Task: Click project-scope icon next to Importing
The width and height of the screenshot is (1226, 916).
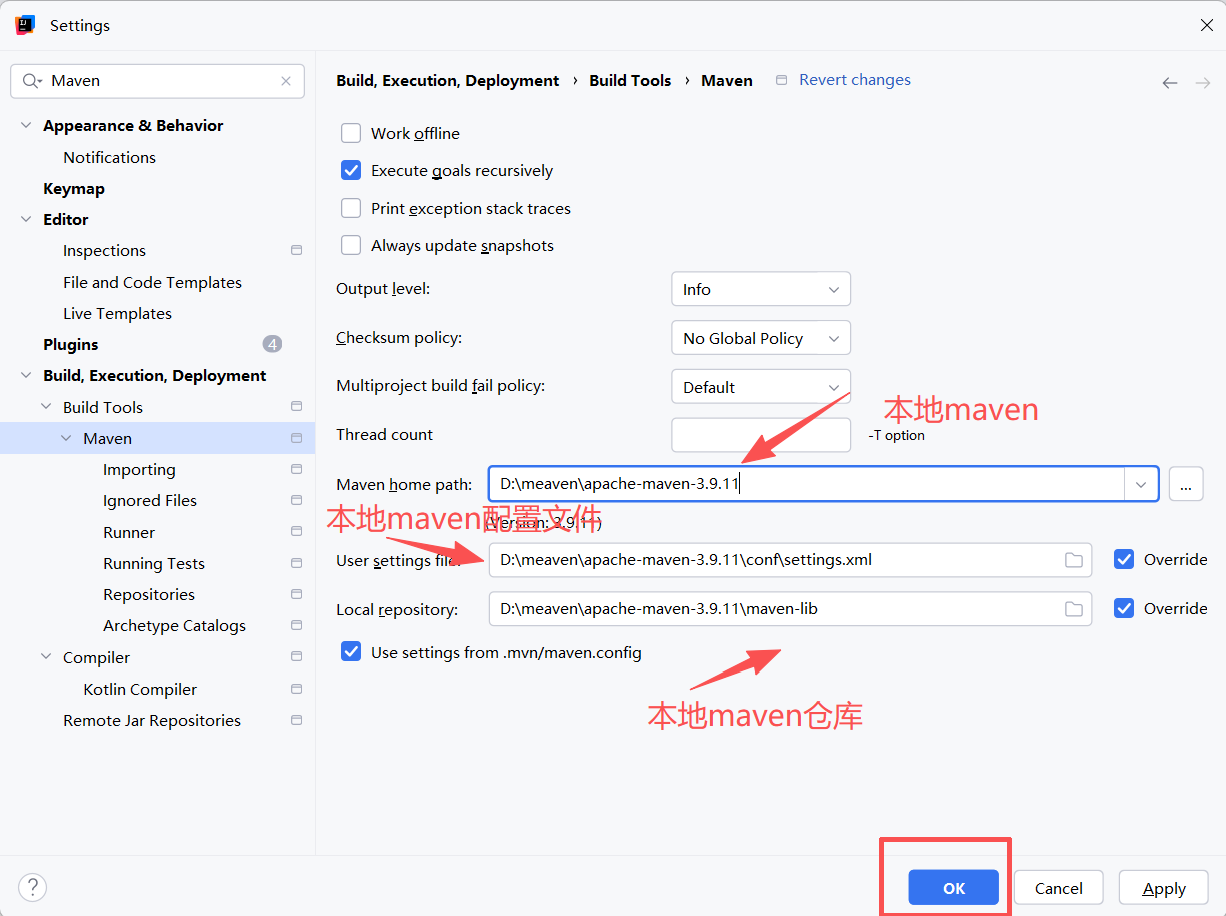Action: (x=296, y=469)
